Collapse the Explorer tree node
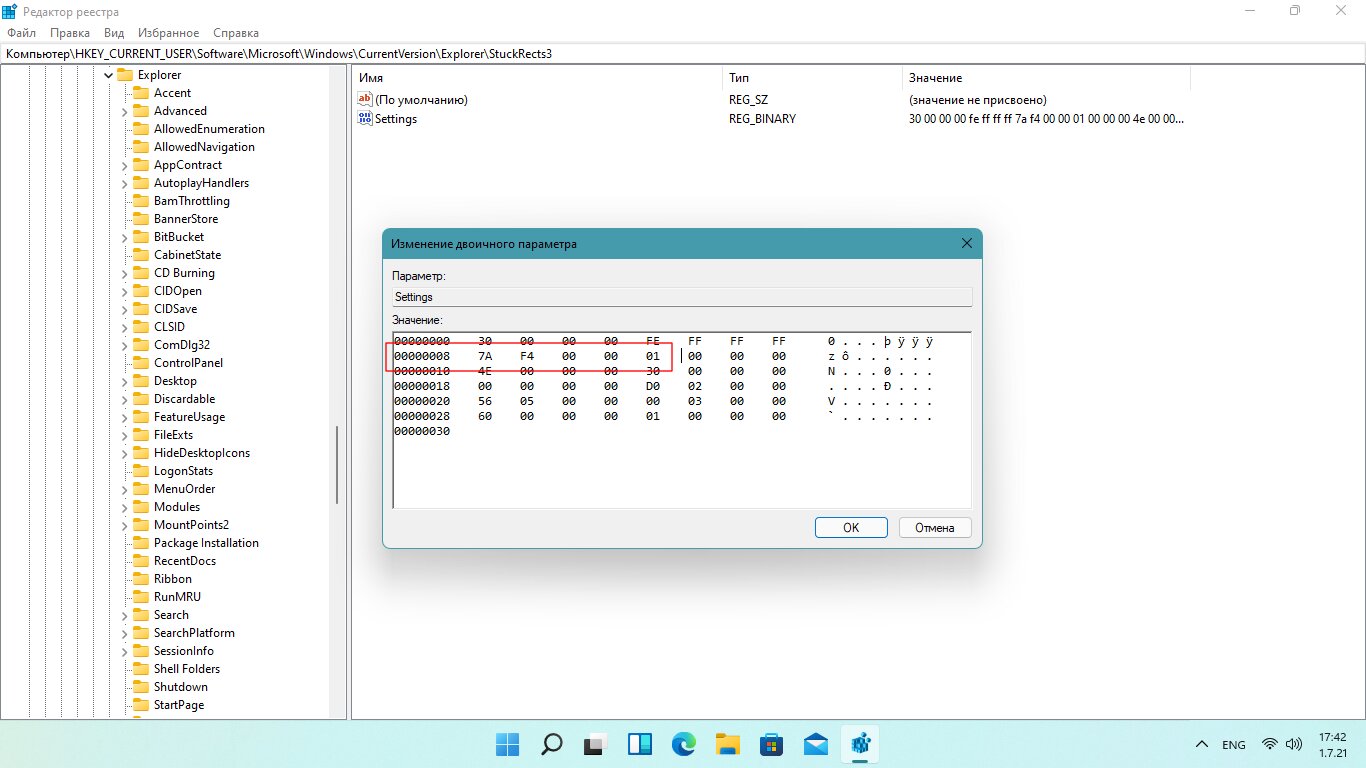 pyautogui.click(x=108, y=75)
